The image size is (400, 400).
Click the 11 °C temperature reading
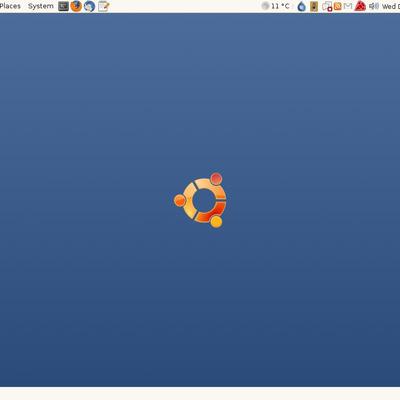pos(280,6)
